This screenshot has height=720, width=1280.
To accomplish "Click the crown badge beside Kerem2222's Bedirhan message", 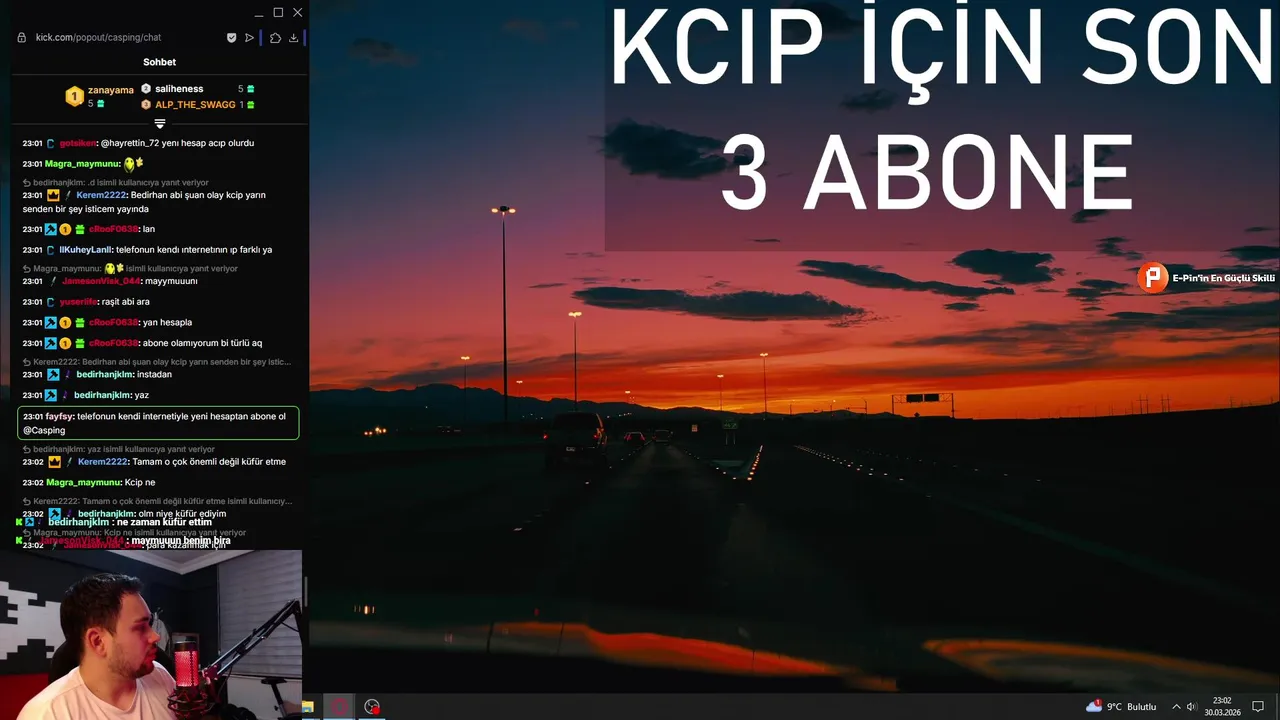I will coord(54,195).
